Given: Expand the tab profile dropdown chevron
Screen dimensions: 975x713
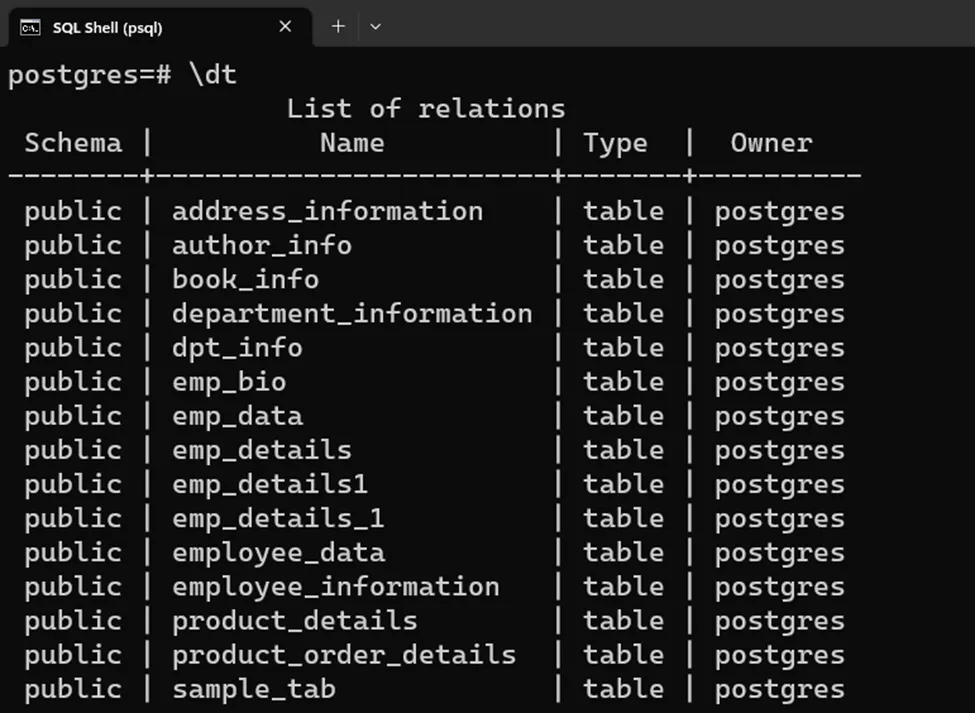Looking at the screenshot, I should tap(375, 27).
